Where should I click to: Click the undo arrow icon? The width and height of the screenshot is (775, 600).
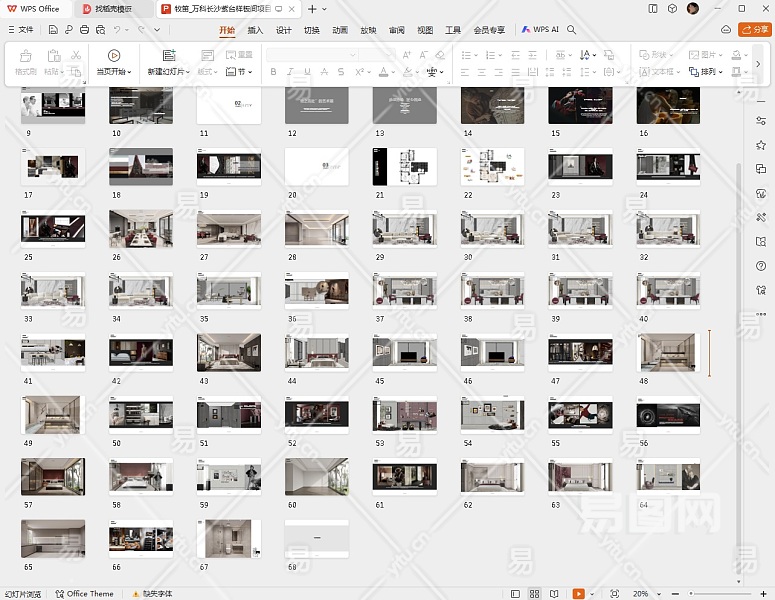click(x=118, y=30)
